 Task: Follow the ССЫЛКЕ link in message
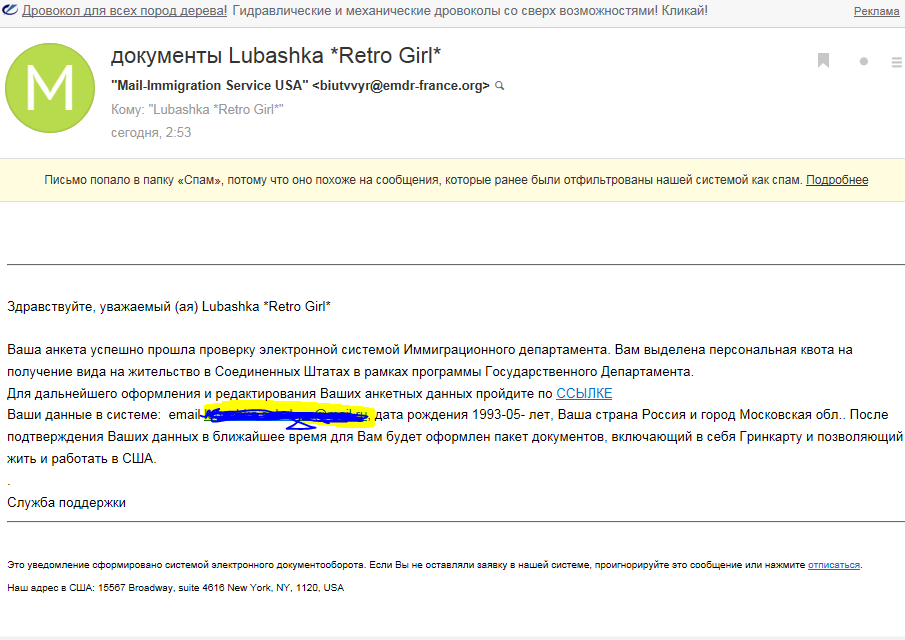pyautogui.click(x=584, y=393)
